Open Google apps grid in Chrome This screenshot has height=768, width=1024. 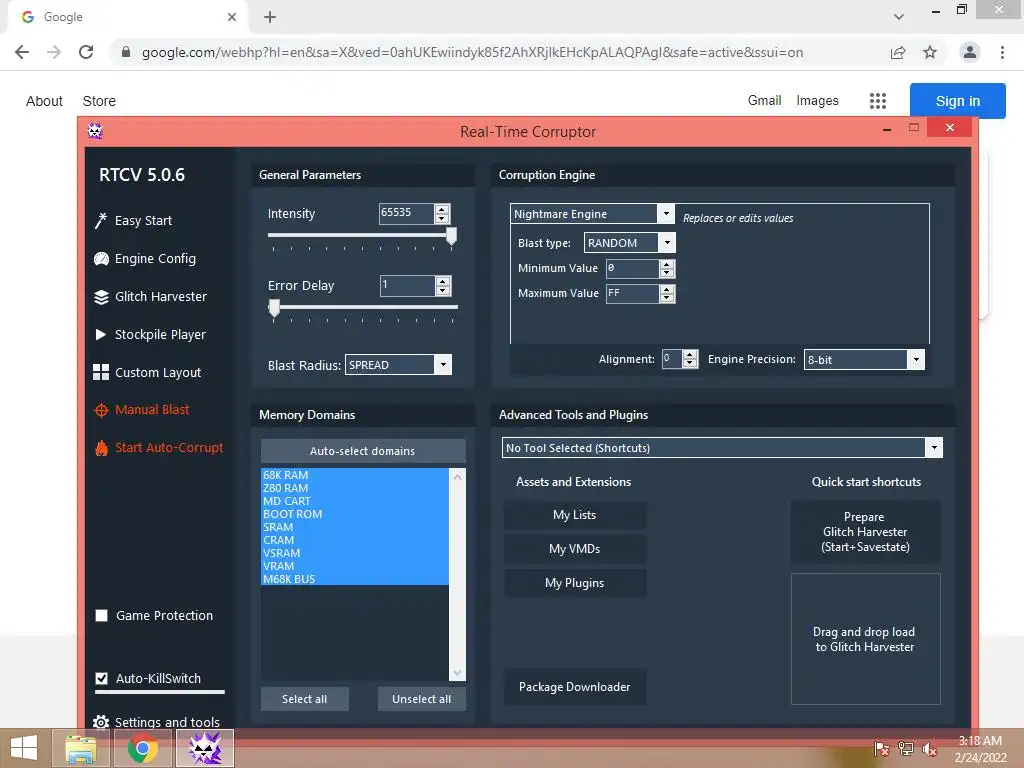(x=878, y=101)
